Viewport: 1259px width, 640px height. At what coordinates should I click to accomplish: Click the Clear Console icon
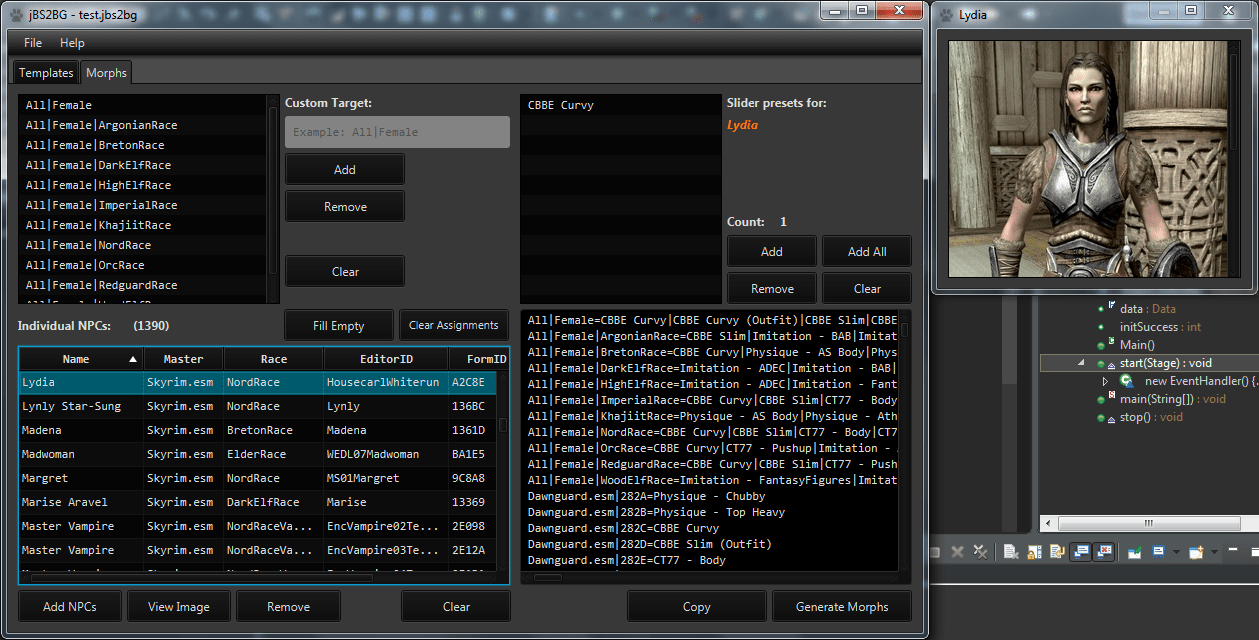(x=1011, y=552)
